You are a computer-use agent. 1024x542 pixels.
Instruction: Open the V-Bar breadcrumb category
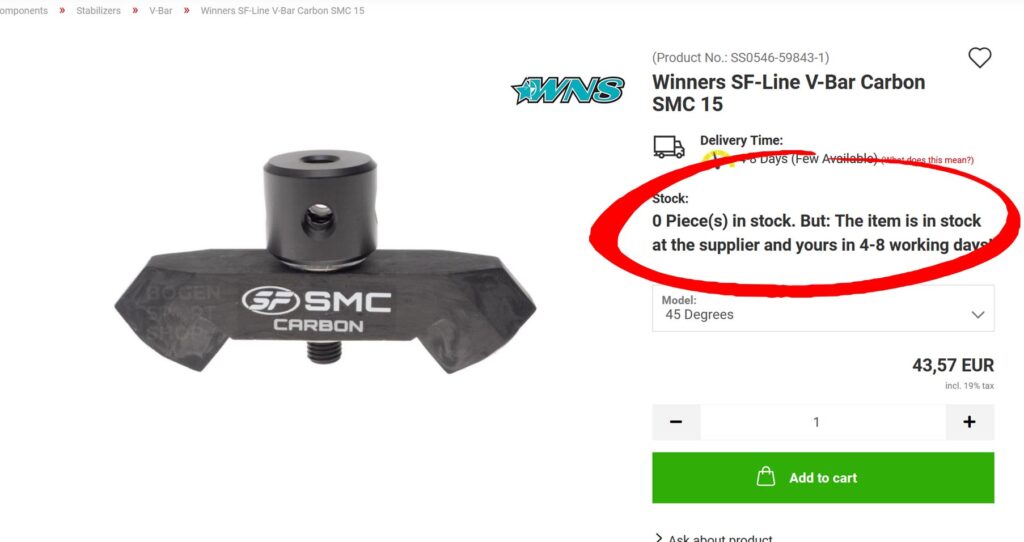[x=161, y=10]
